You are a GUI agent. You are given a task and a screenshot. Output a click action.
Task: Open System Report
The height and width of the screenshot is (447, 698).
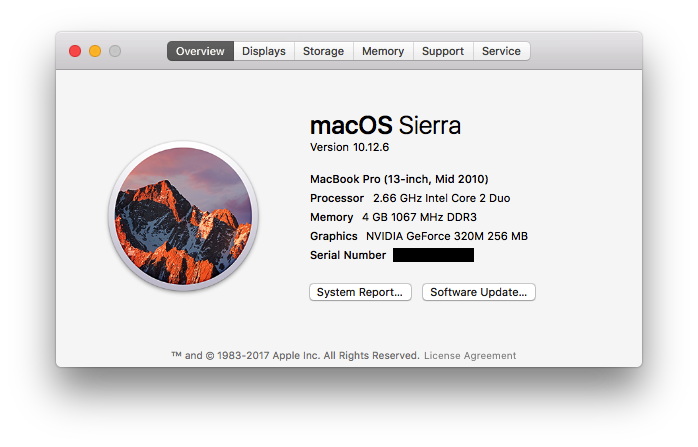[360, 292]
